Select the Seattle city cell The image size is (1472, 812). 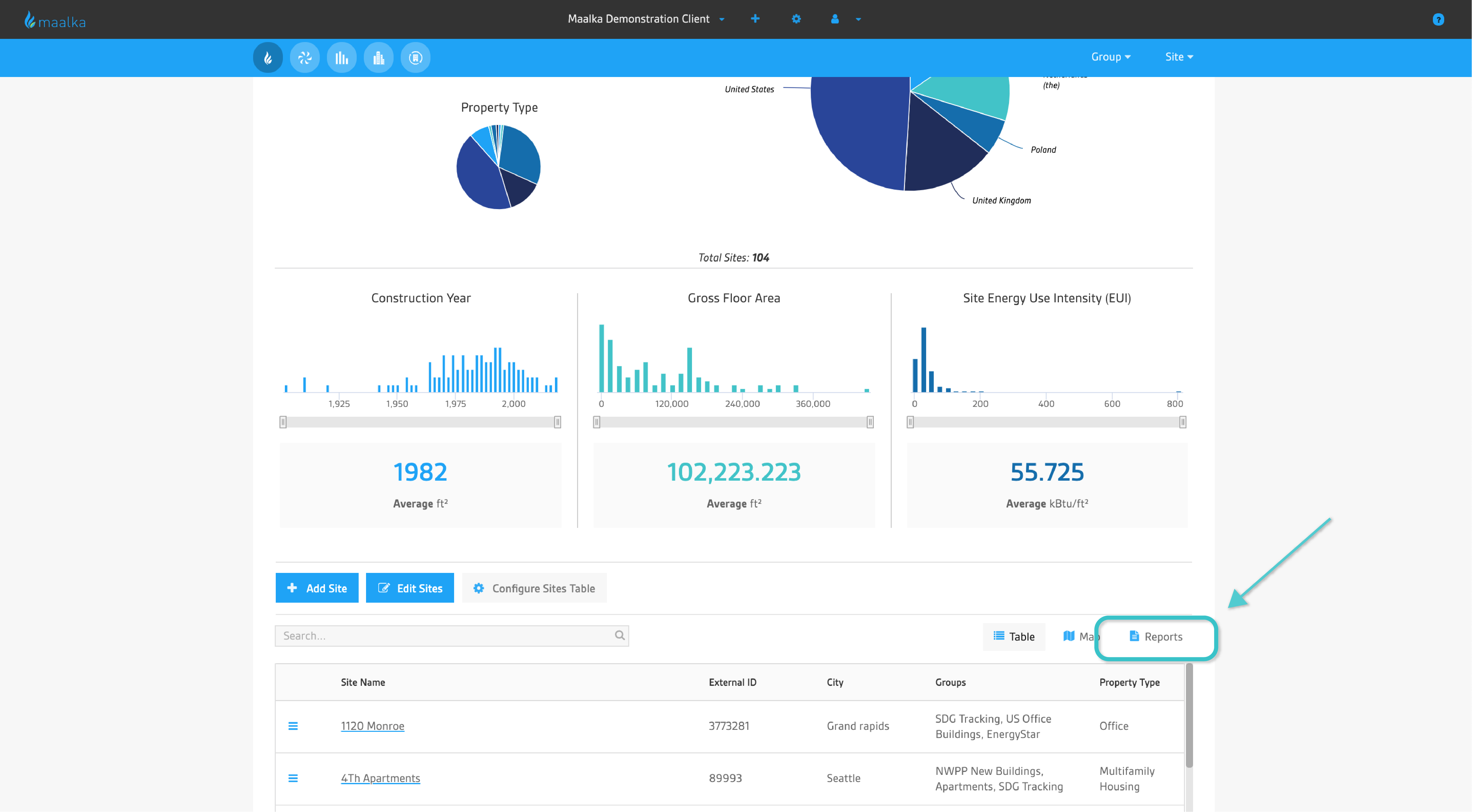click(x=843, y=778)
